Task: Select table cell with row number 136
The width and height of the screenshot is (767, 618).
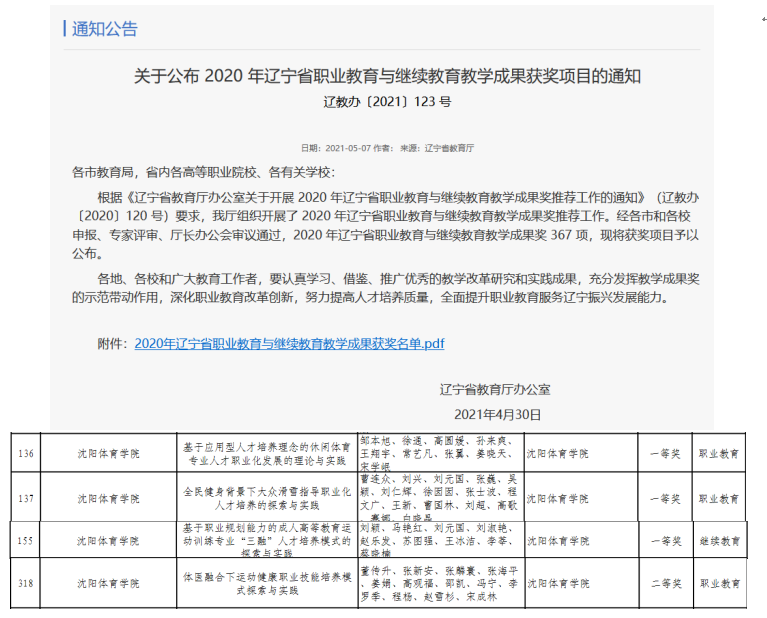Action: (26, 453)
